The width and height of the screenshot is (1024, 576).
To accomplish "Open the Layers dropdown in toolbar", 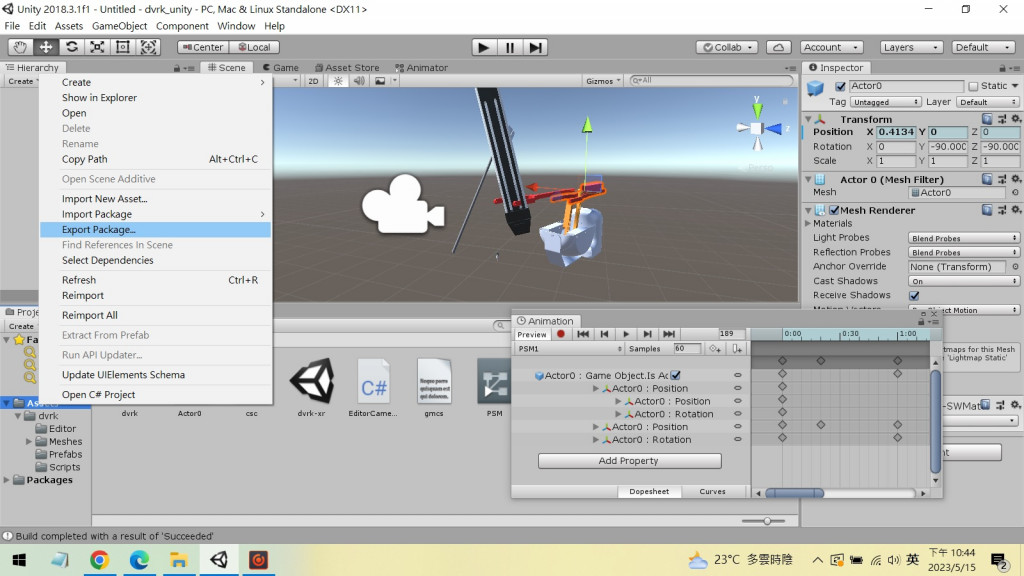I will 910,47.
